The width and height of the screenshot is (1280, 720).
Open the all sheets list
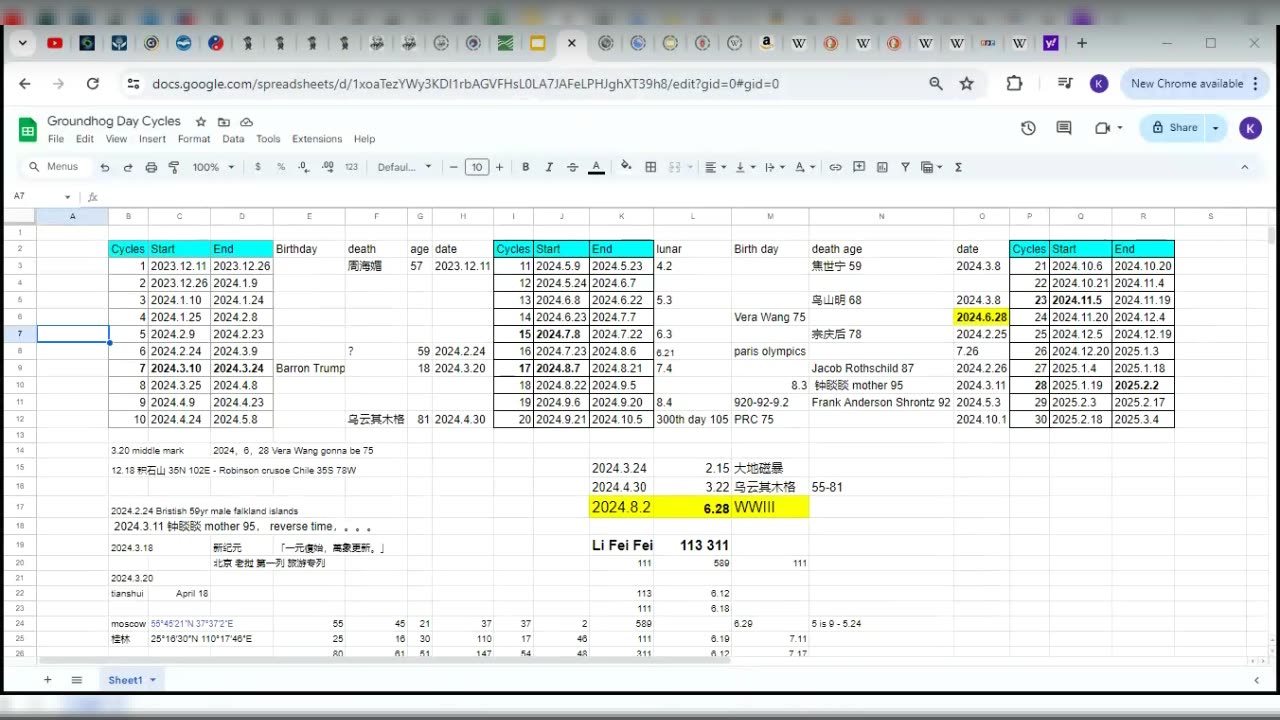coord(76,680)
